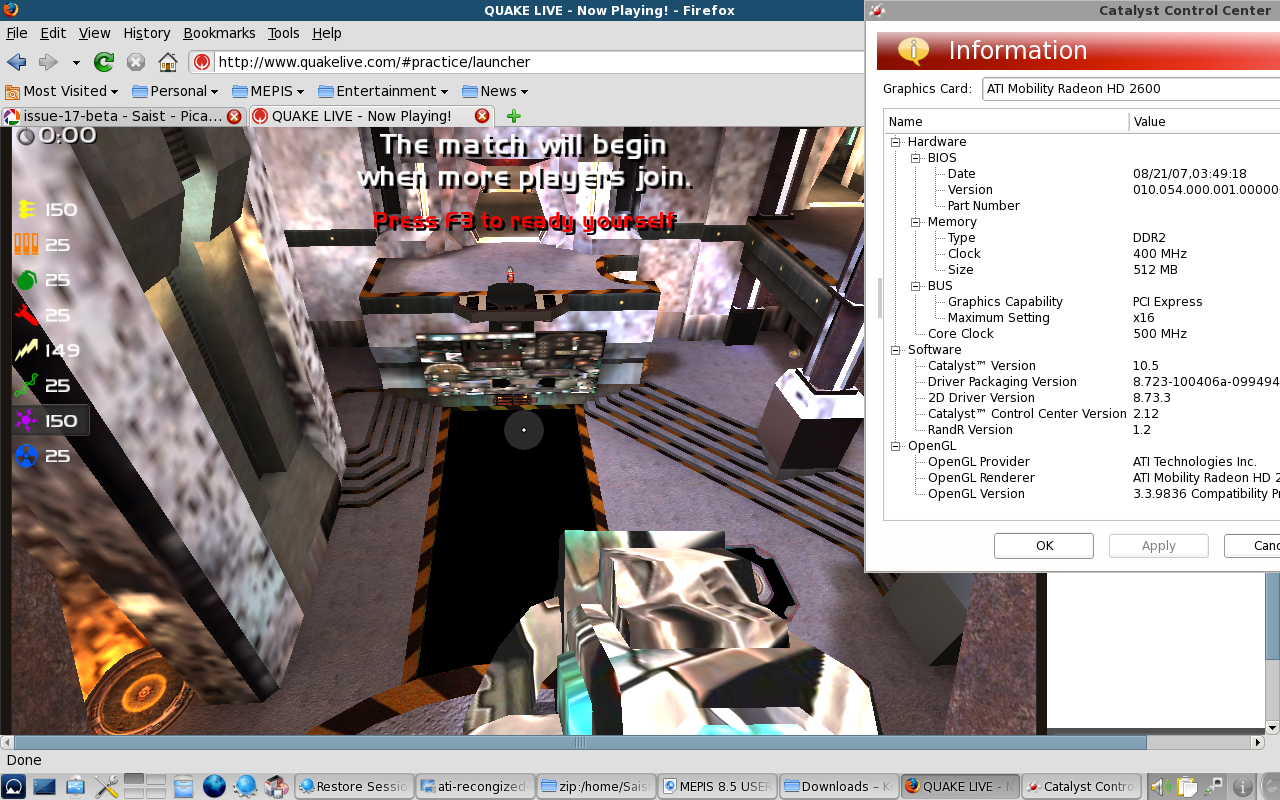Switch to the ati-recongized taskbar window
The width and height of the screenshot is (1280, 800).
coord(474,787)
